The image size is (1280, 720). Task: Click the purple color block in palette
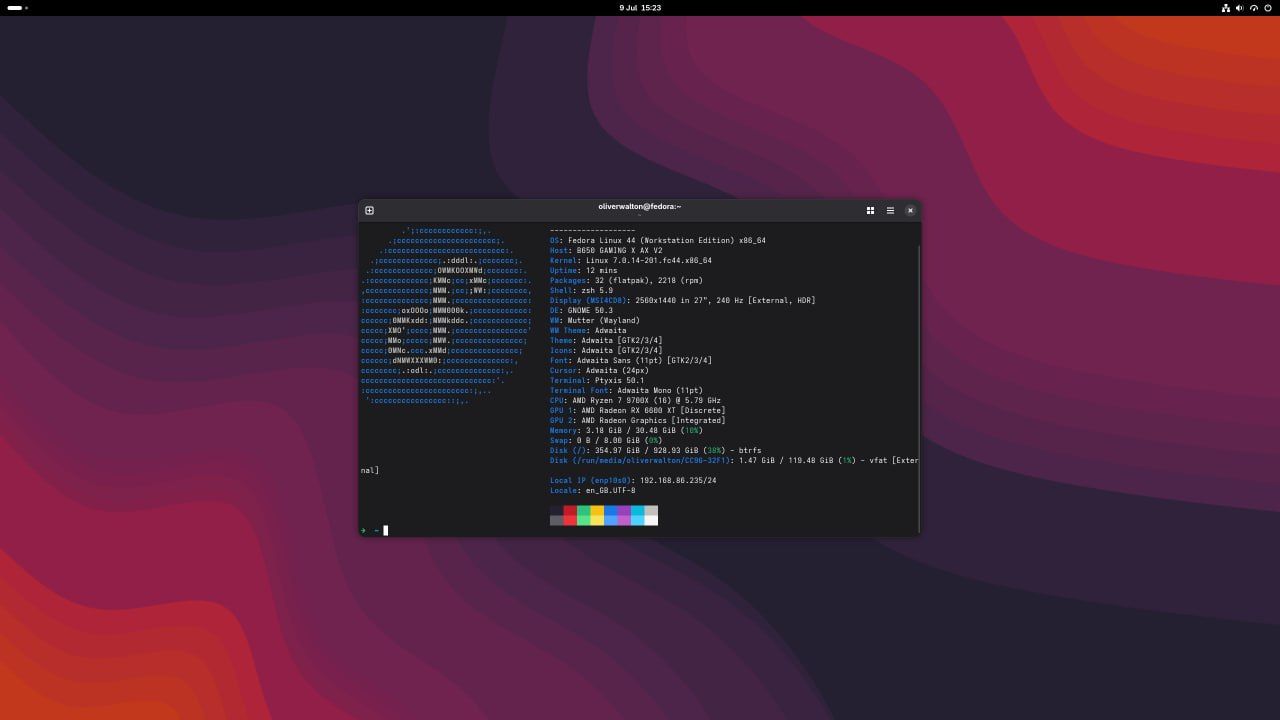pyautogui.click(x=624, y=515)
